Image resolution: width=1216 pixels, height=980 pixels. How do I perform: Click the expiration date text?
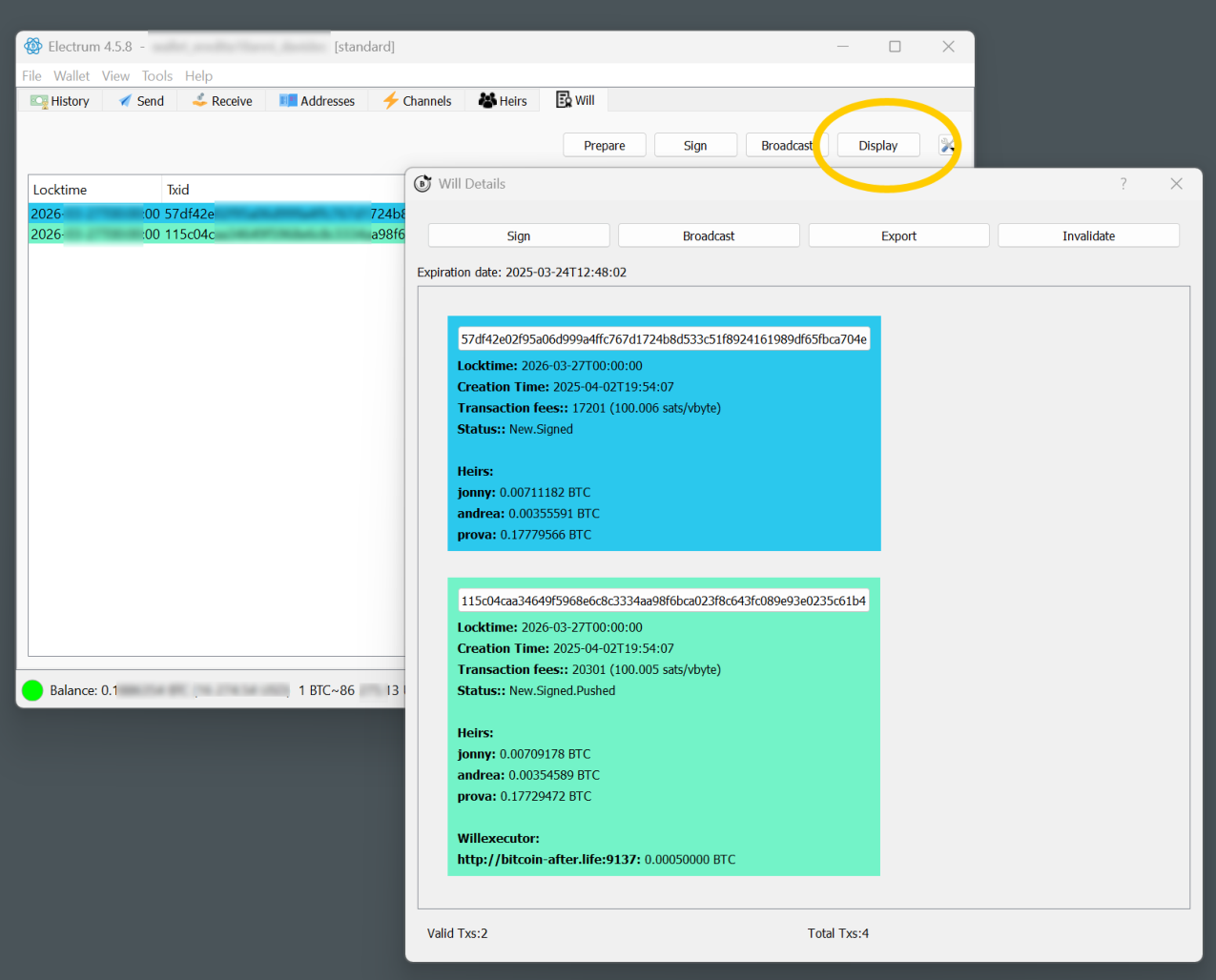(522, 272)
